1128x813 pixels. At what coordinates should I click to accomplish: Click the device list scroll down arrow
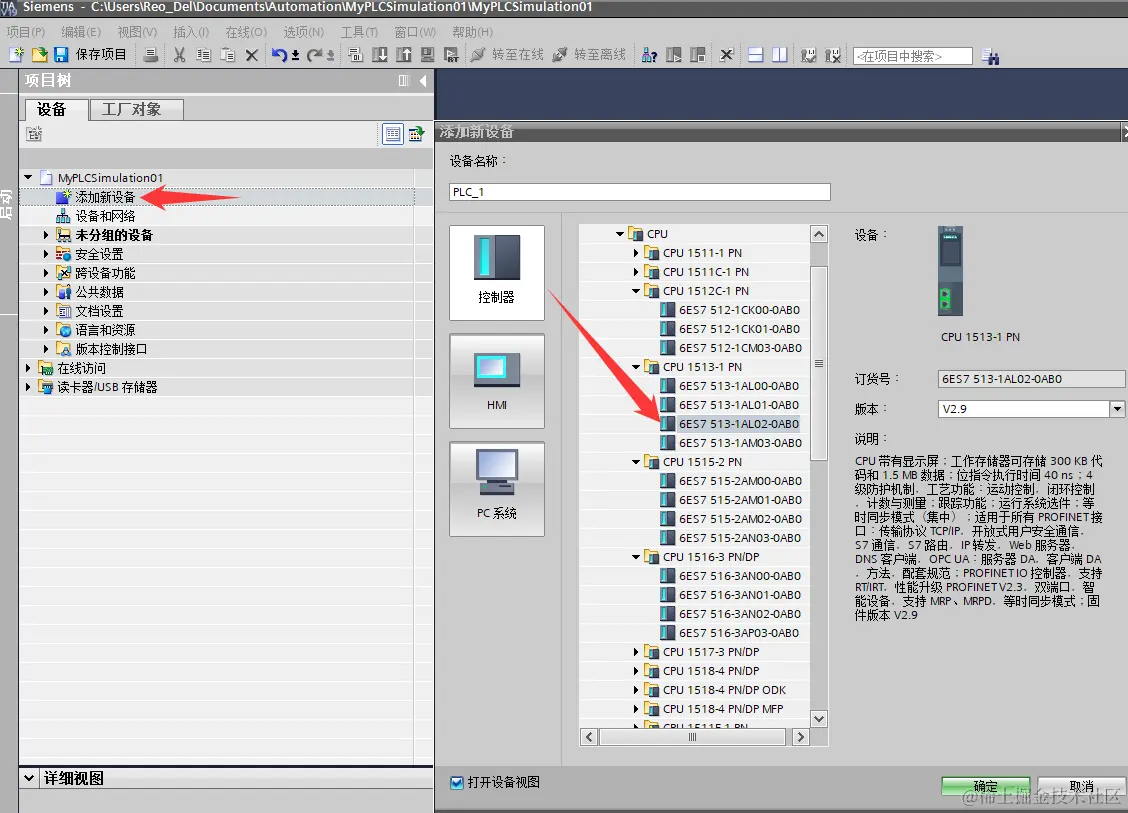[819, 719]
